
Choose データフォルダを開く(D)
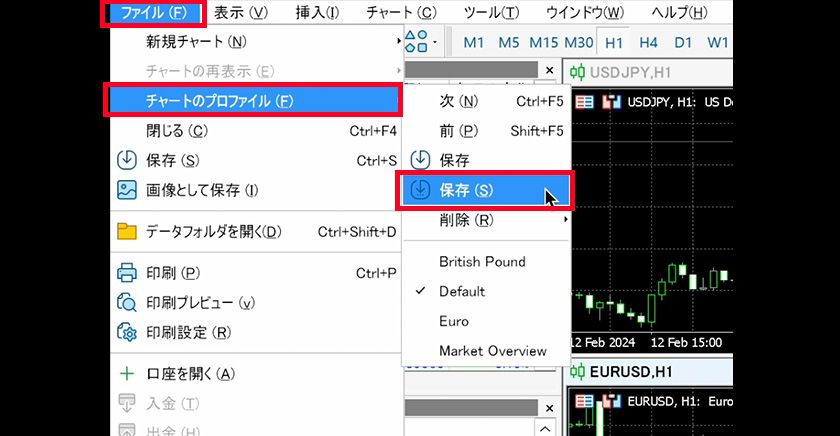(x=256, y=231)
